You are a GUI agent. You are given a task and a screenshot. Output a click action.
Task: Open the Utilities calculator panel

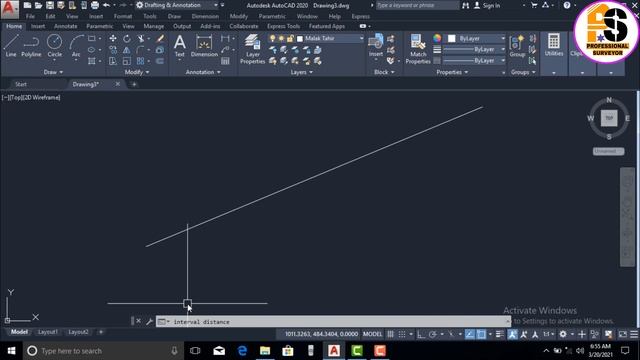pos(554,45)
